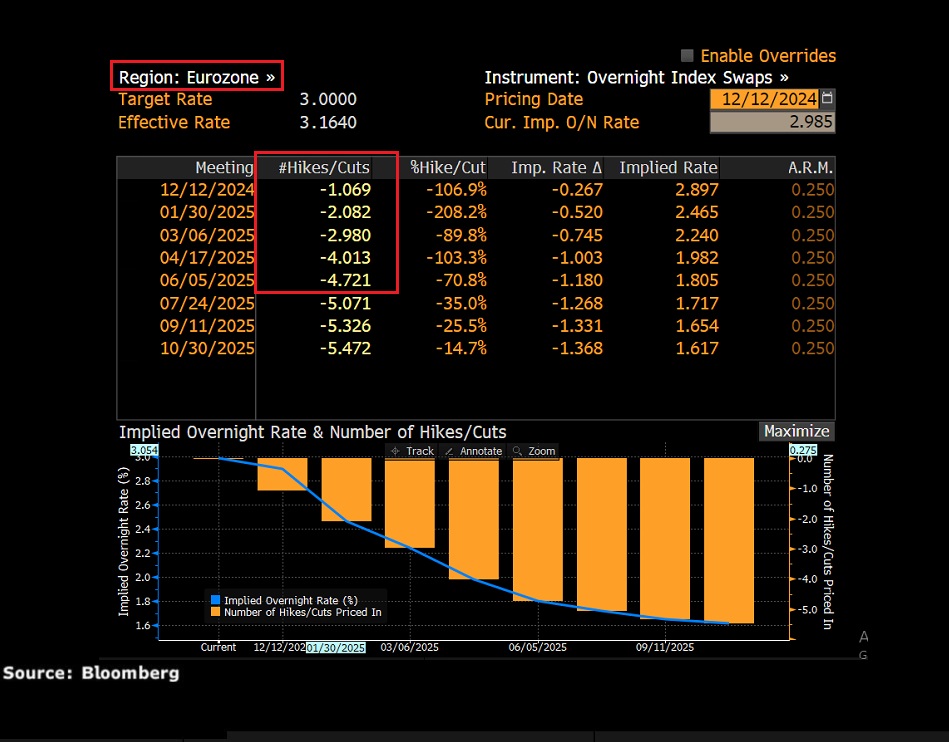This screenshot has width=949, height=742.
Task: Maximize the implied rate chart
Action: point(795,432)
